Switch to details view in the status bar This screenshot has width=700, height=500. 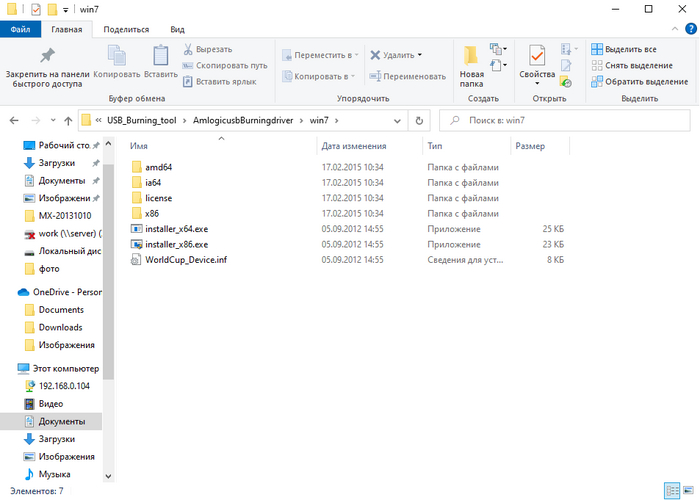(672, 491)
